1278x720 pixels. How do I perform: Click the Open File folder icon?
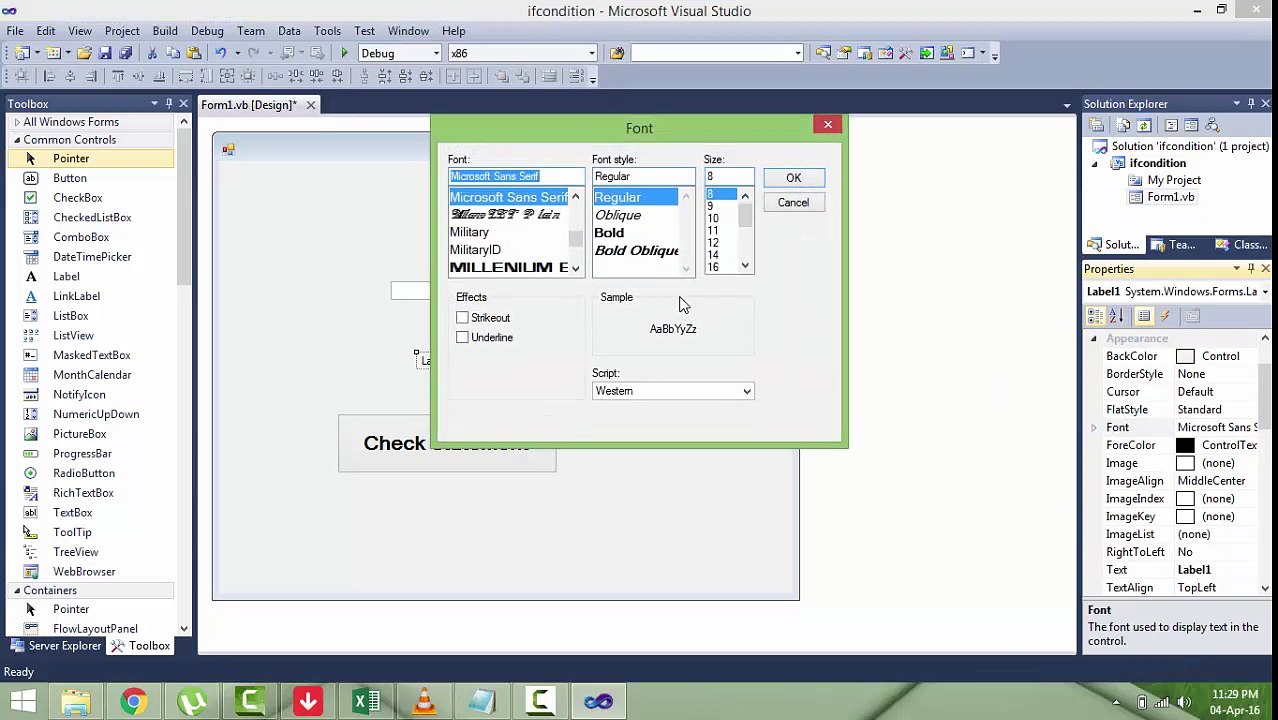click(x=85, y=53)
